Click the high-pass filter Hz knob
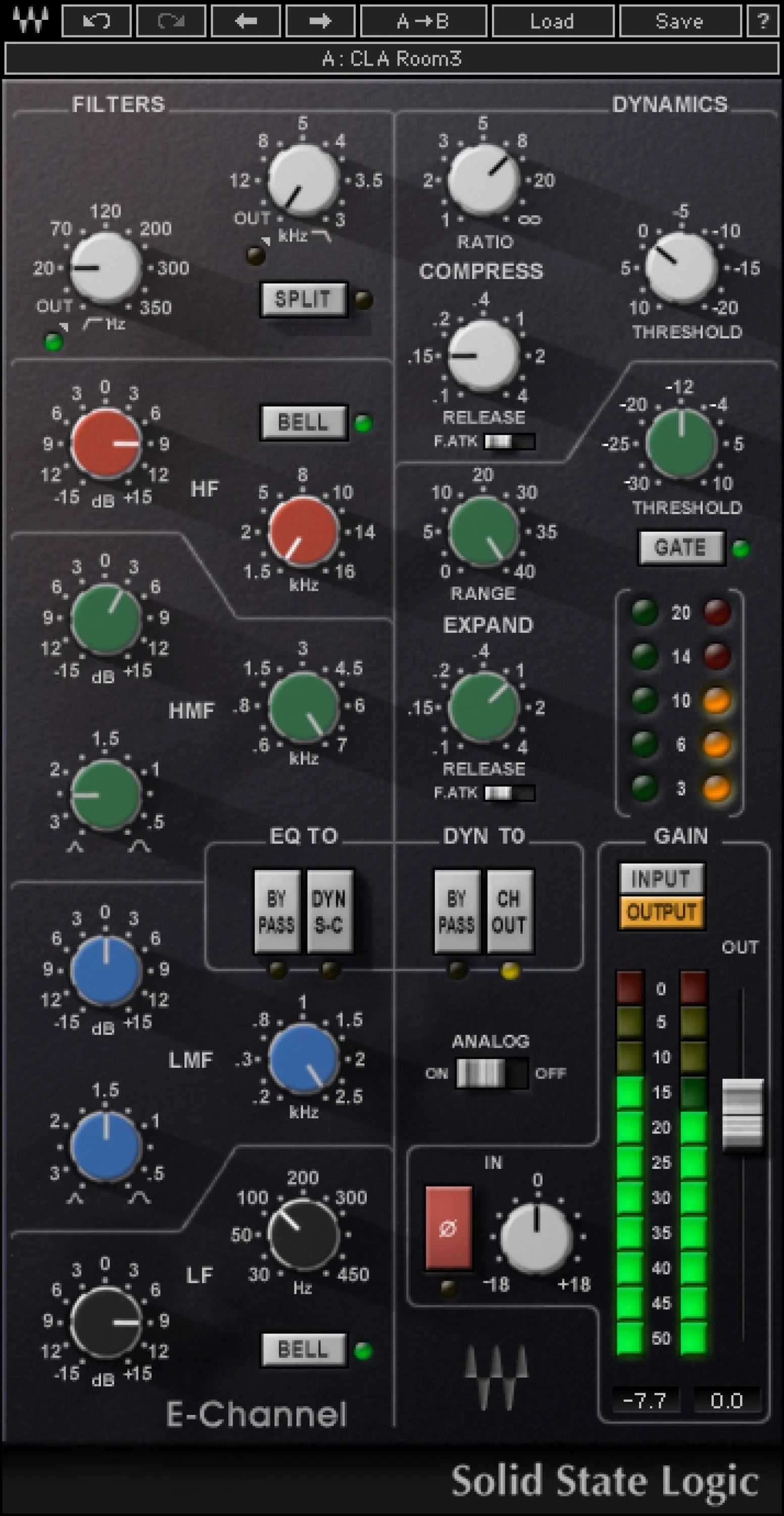 tap(106, 268)
